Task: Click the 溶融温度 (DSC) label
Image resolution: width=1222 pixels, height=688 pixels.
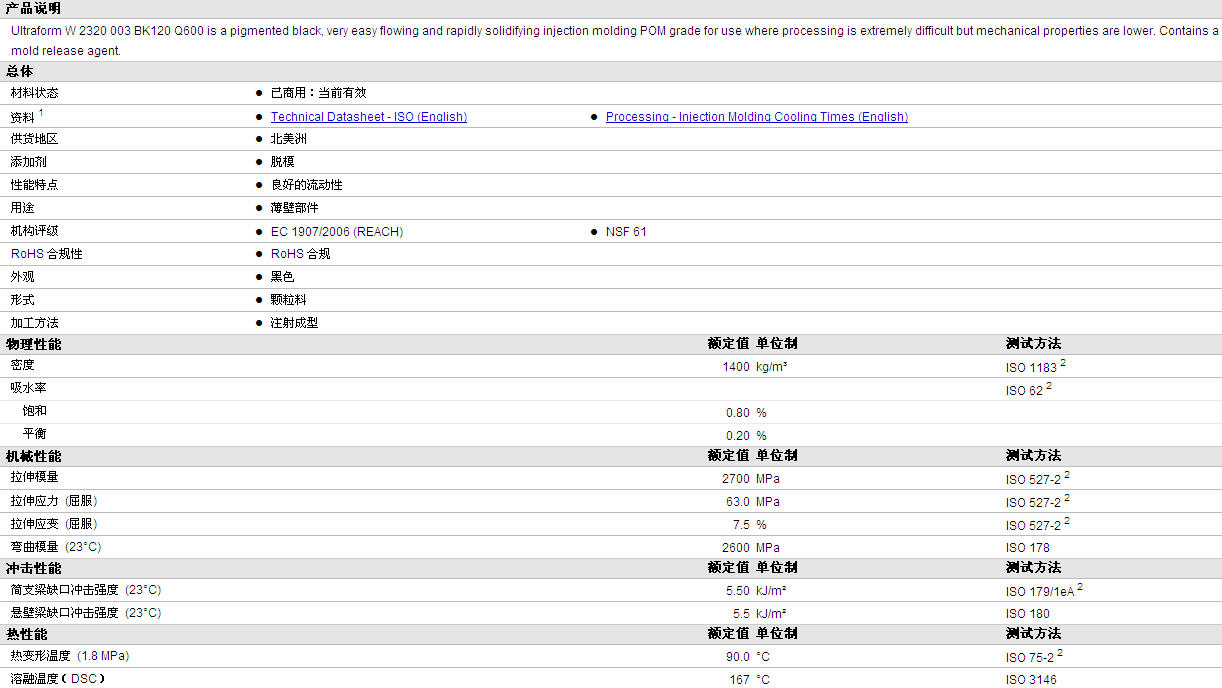Action: (58, 678)
